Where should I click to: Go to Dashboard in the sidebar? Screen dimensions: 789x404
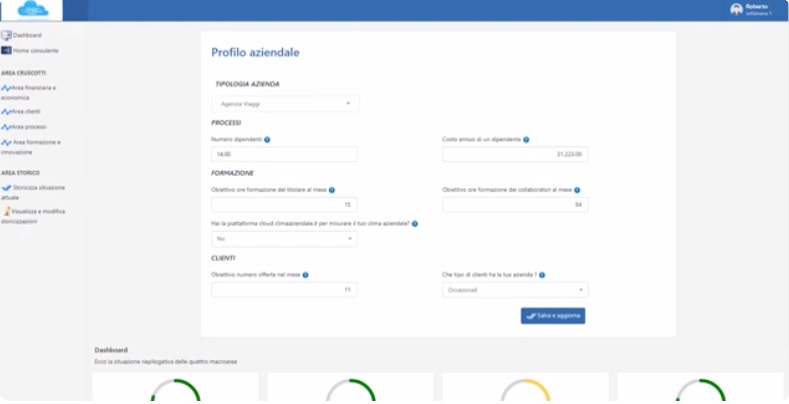[27, 35]
